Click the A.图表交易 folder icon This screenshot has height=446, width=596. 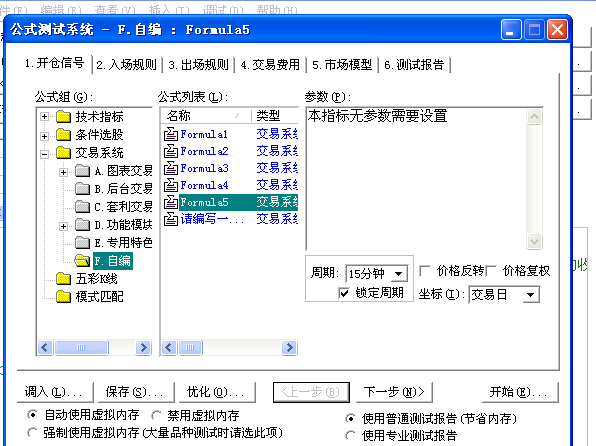(x=82, y=171)
